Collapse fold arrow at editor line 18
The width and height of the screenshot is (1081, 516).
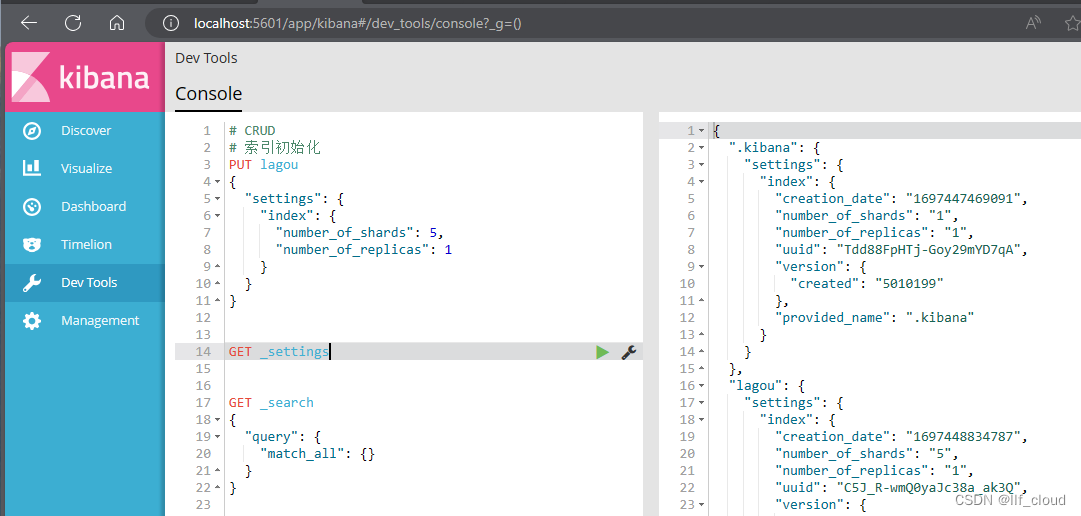218,420
